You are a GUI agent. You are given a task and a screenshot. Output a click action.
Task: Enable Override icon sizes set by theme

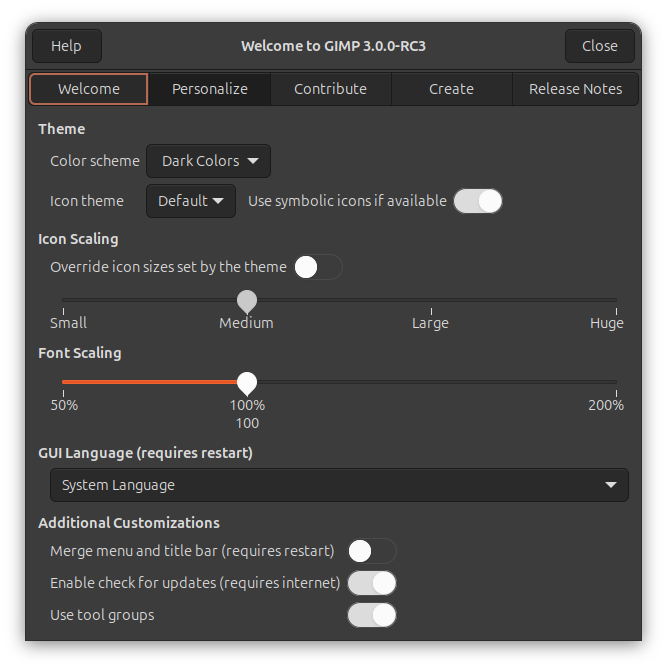(318, 267)
